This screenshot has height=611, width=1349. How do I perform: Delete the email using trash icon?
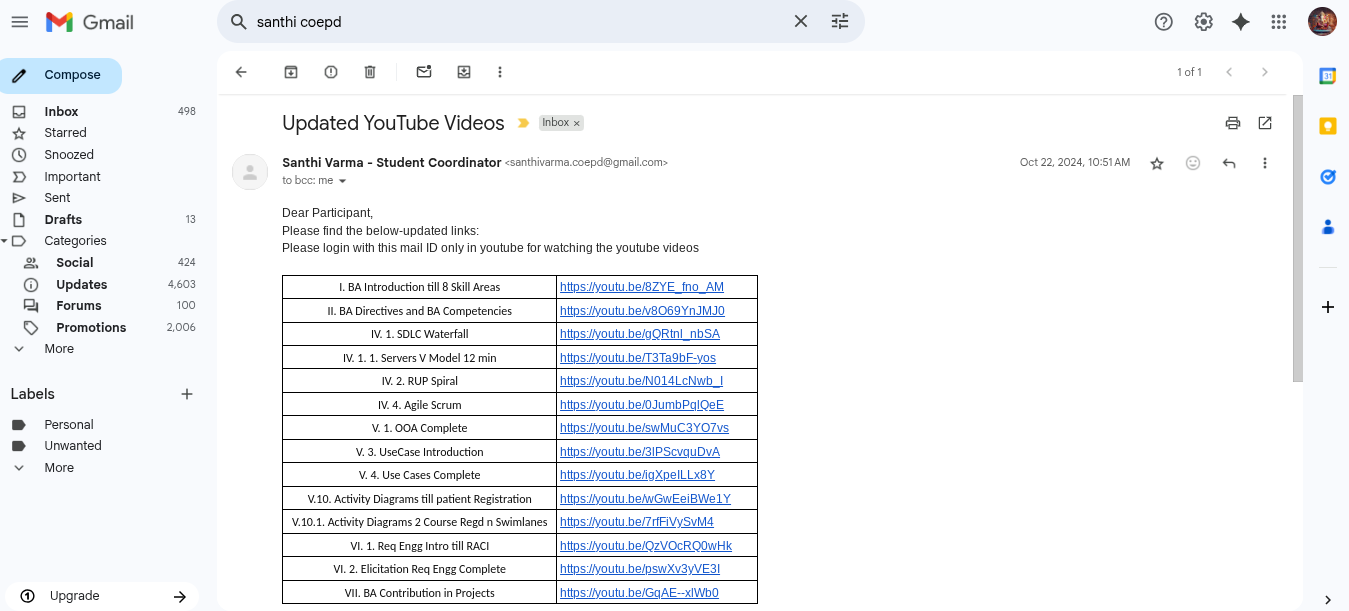pyautogui.click(x=370, y=72)
